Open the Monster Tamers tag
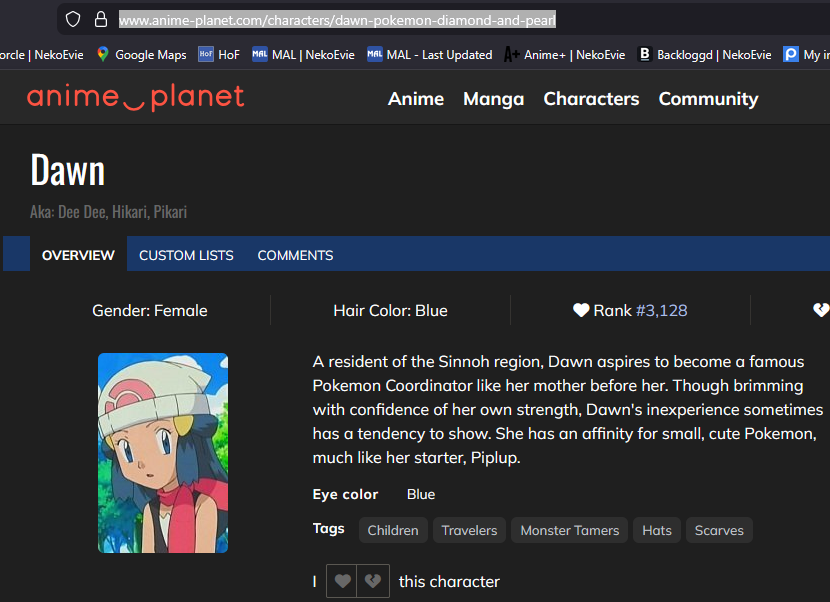The width and height of the screenshot is (830, 602). (x=570, y=530)
